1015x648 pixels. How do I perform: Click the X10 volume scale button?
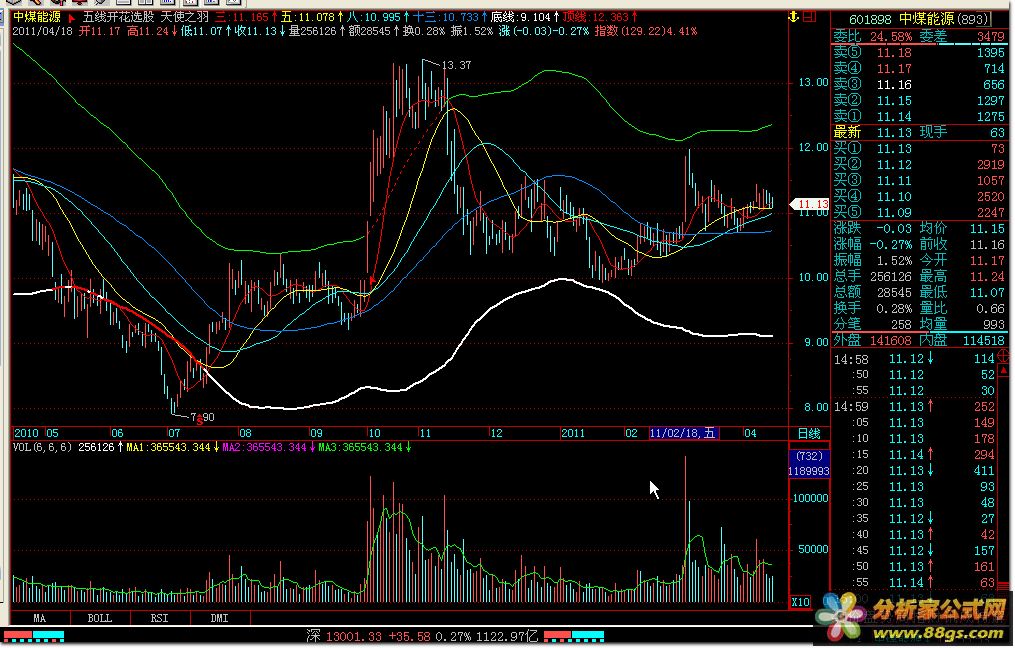click(x=800, y=602)
